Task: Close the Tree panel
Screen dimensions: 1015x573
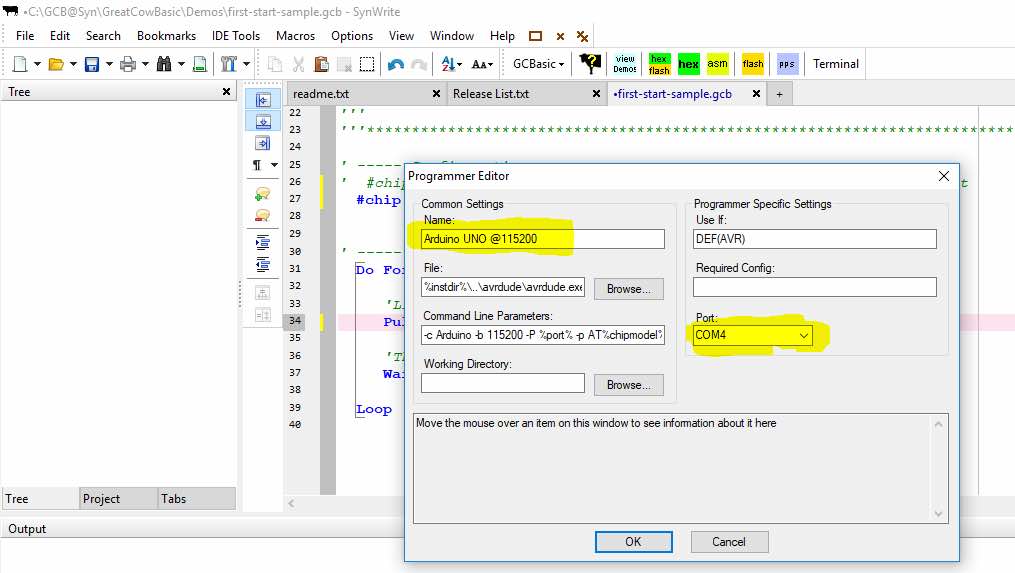Action: (x=227, y=91)
